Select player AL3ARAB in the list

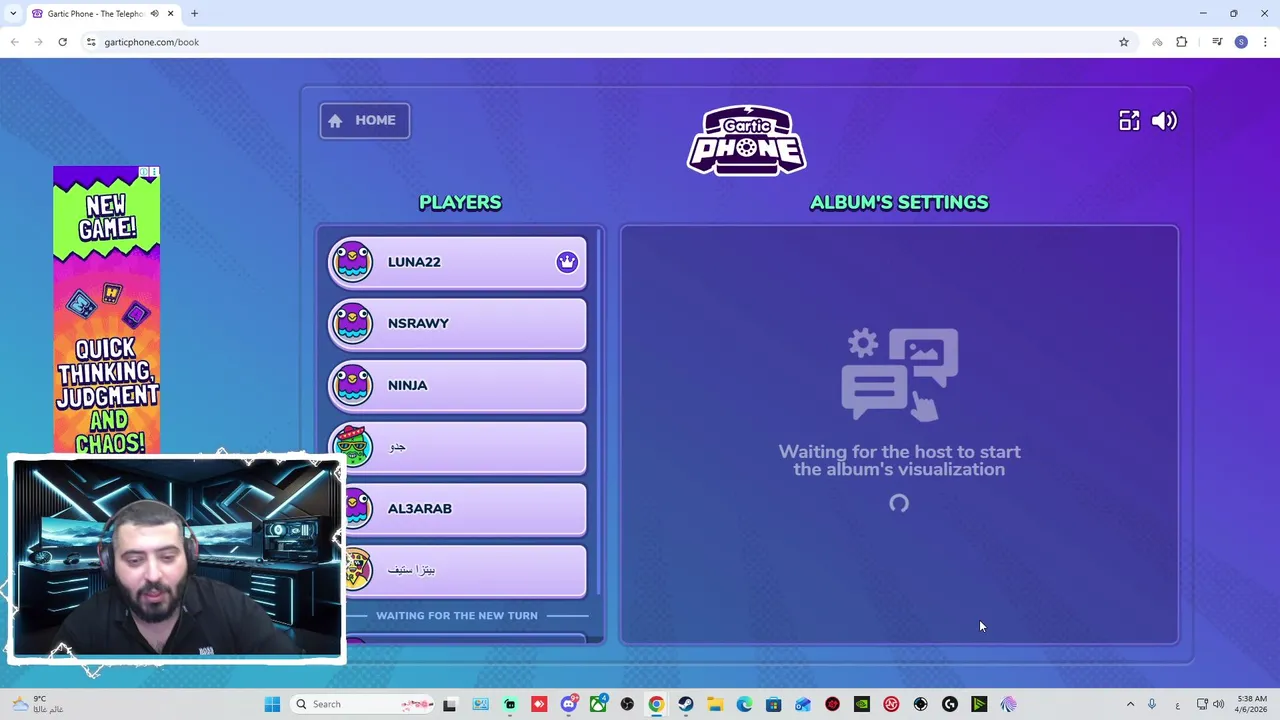pos(457,508)
